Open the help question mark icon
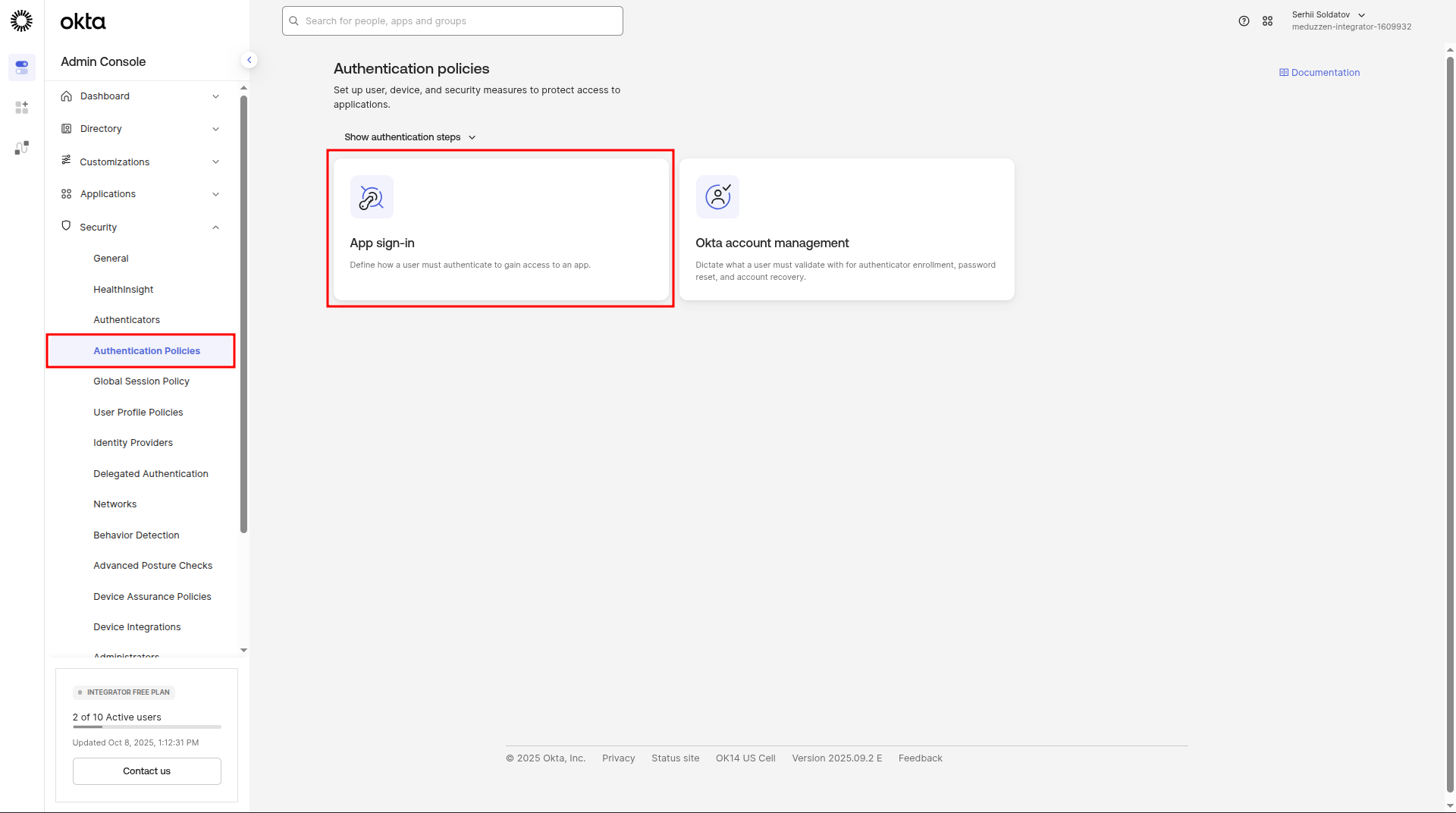Screen dimensions: 1456x813 (x=1244, y=21)
